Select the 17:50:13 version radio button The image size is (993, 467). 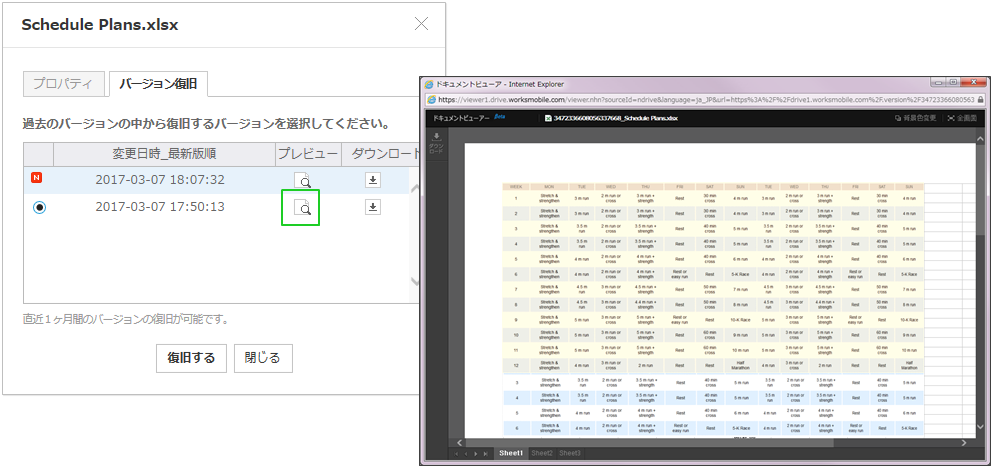(x=39, y=207)
